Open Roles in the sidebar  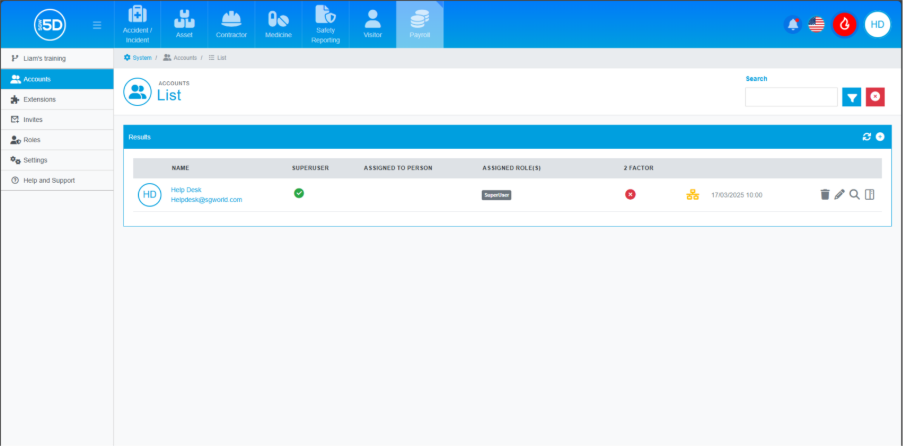(x=57, y=139)
